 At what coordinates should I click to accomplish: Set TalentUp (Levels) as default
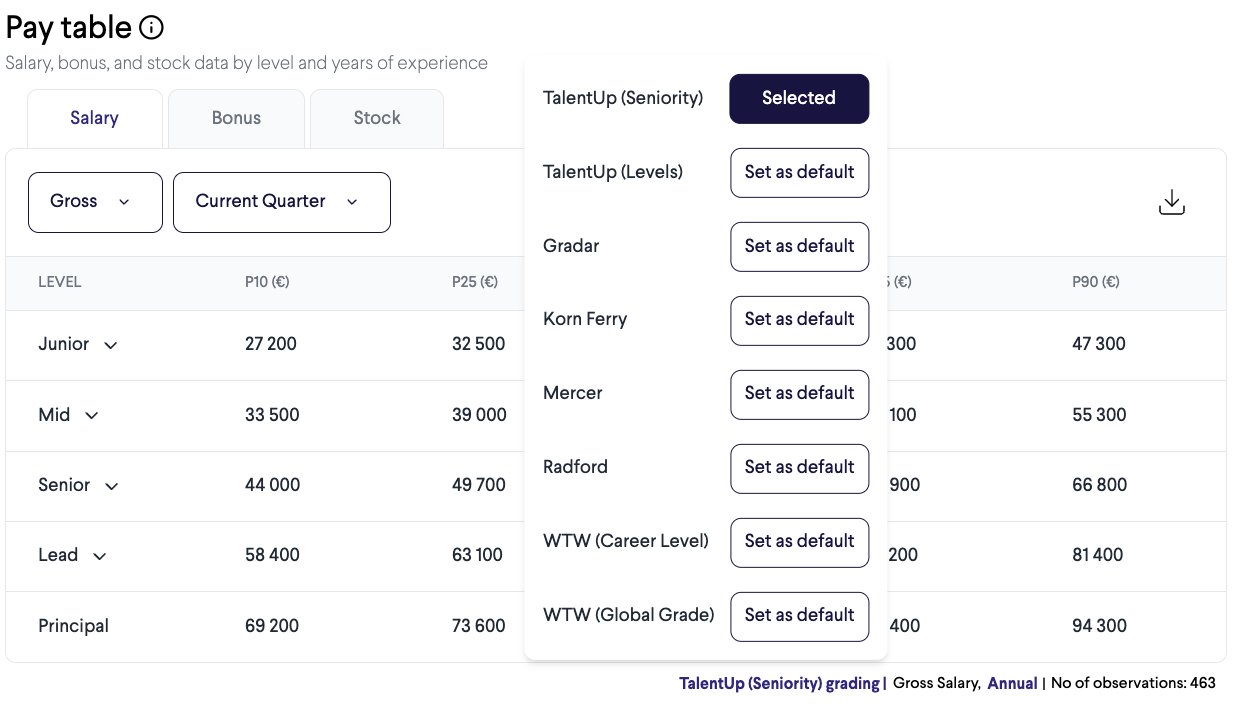(799, 172)
